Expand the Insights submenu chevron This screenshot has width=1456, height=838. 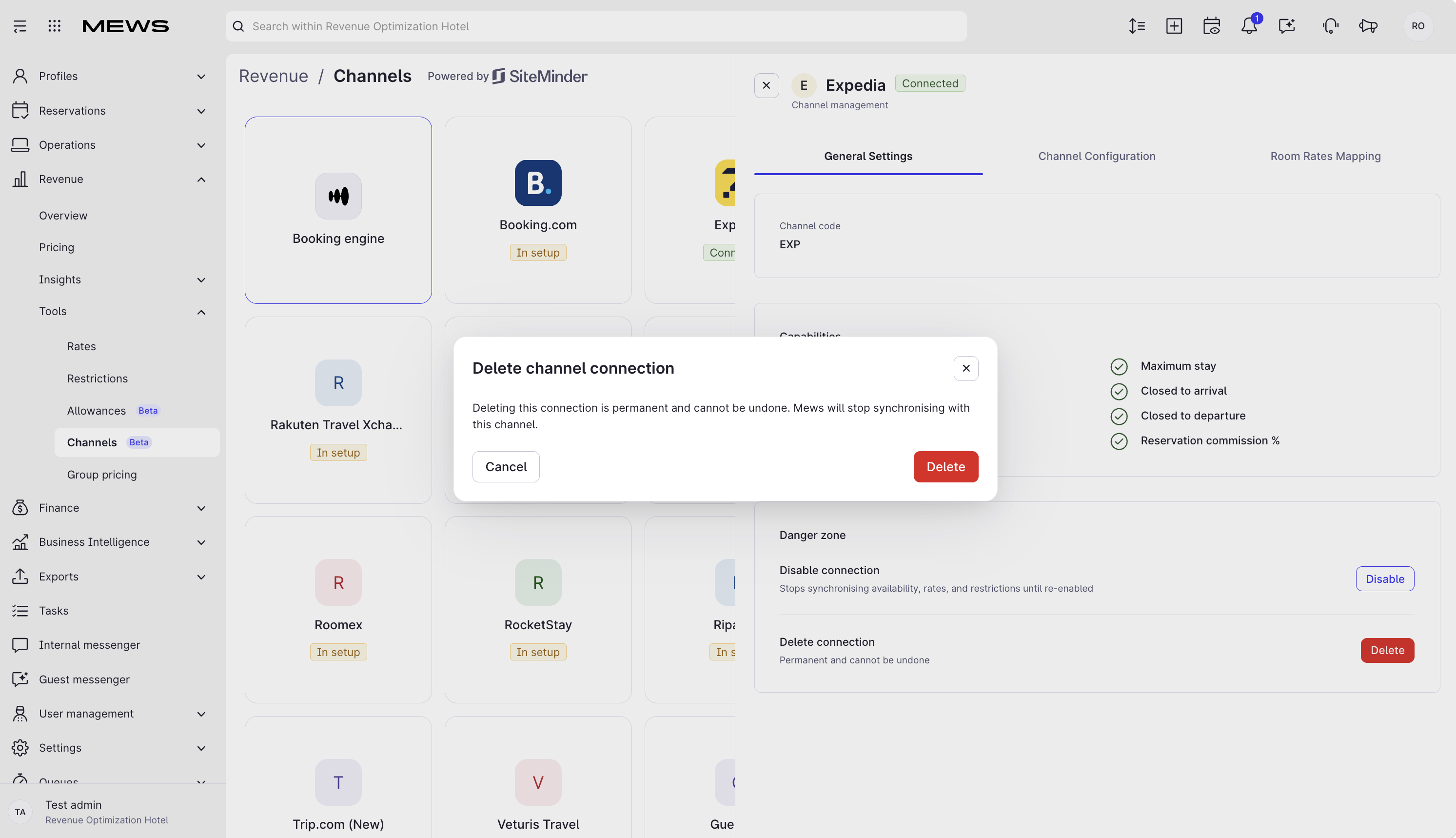pos(201,280)
